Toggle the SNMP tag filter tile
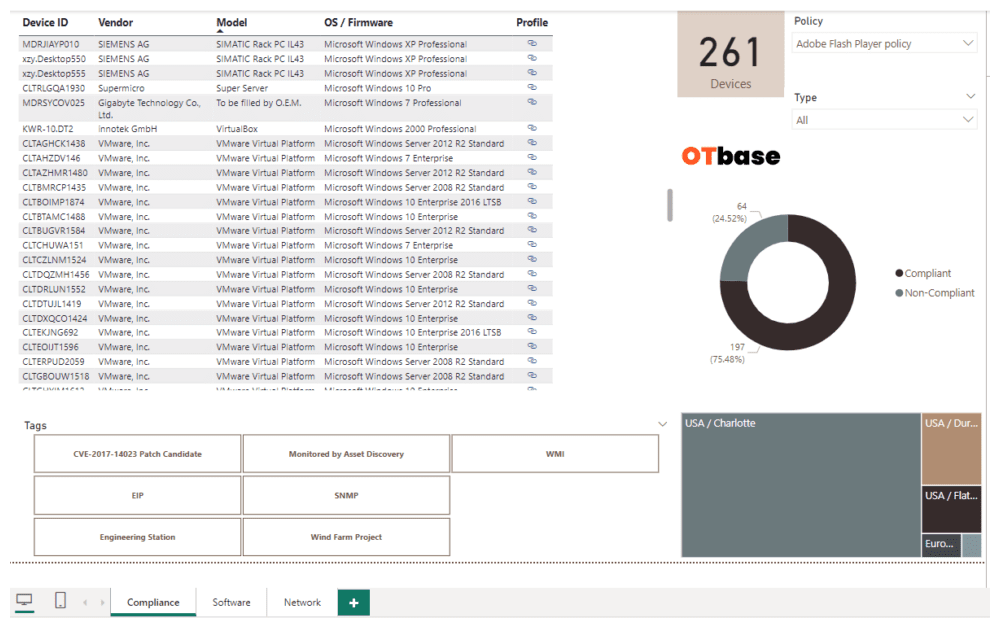1000x628 pixels. 346,496
